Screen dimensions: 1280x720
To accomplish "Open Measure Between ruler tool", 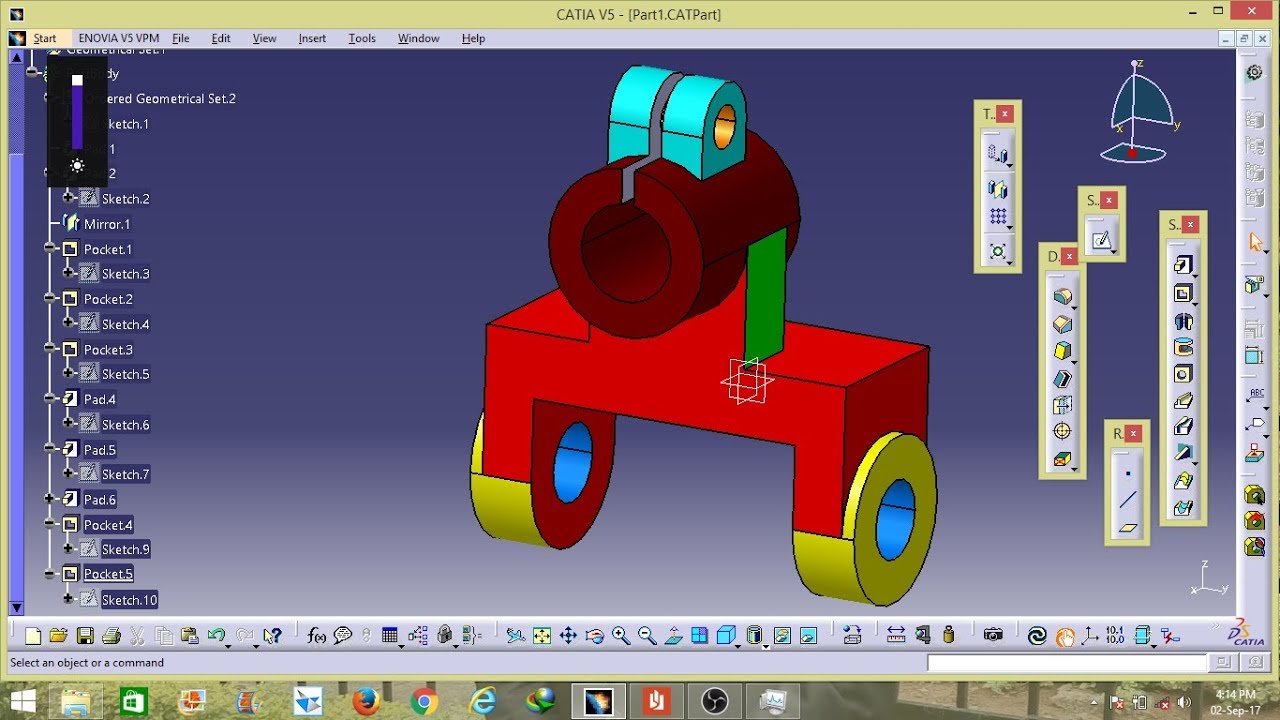I will coord(896,635).
